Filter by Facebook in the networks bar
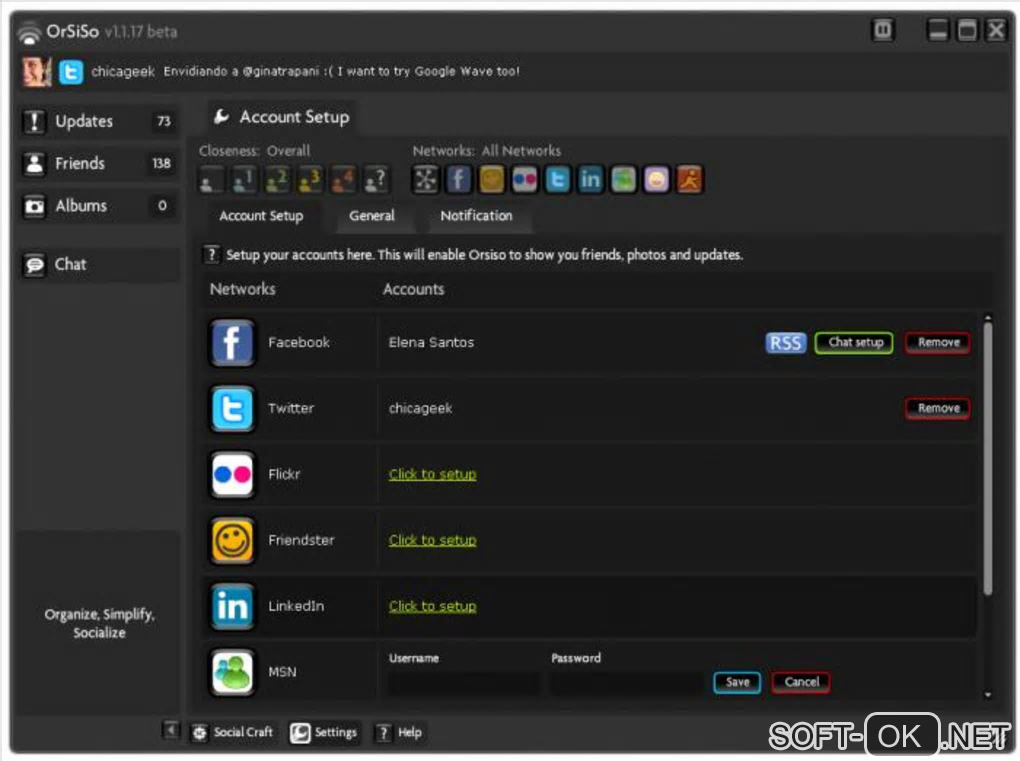Screen dimensions: 1020x761 pyautogui.click(x=459, y=180)
